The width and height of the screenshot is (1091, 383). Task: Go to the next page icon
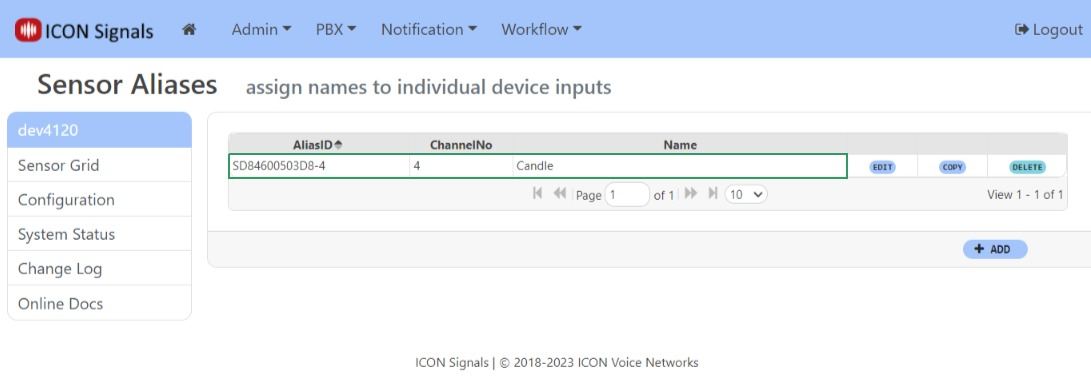click(691, 194)
